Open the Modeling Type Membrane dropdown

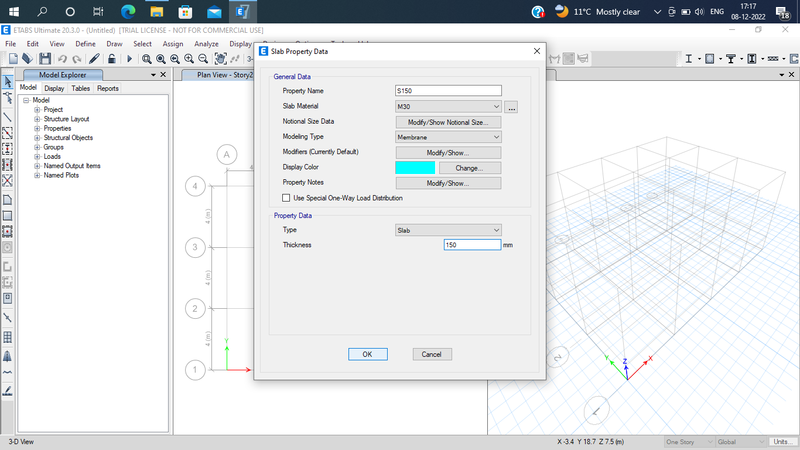point(448,137)
